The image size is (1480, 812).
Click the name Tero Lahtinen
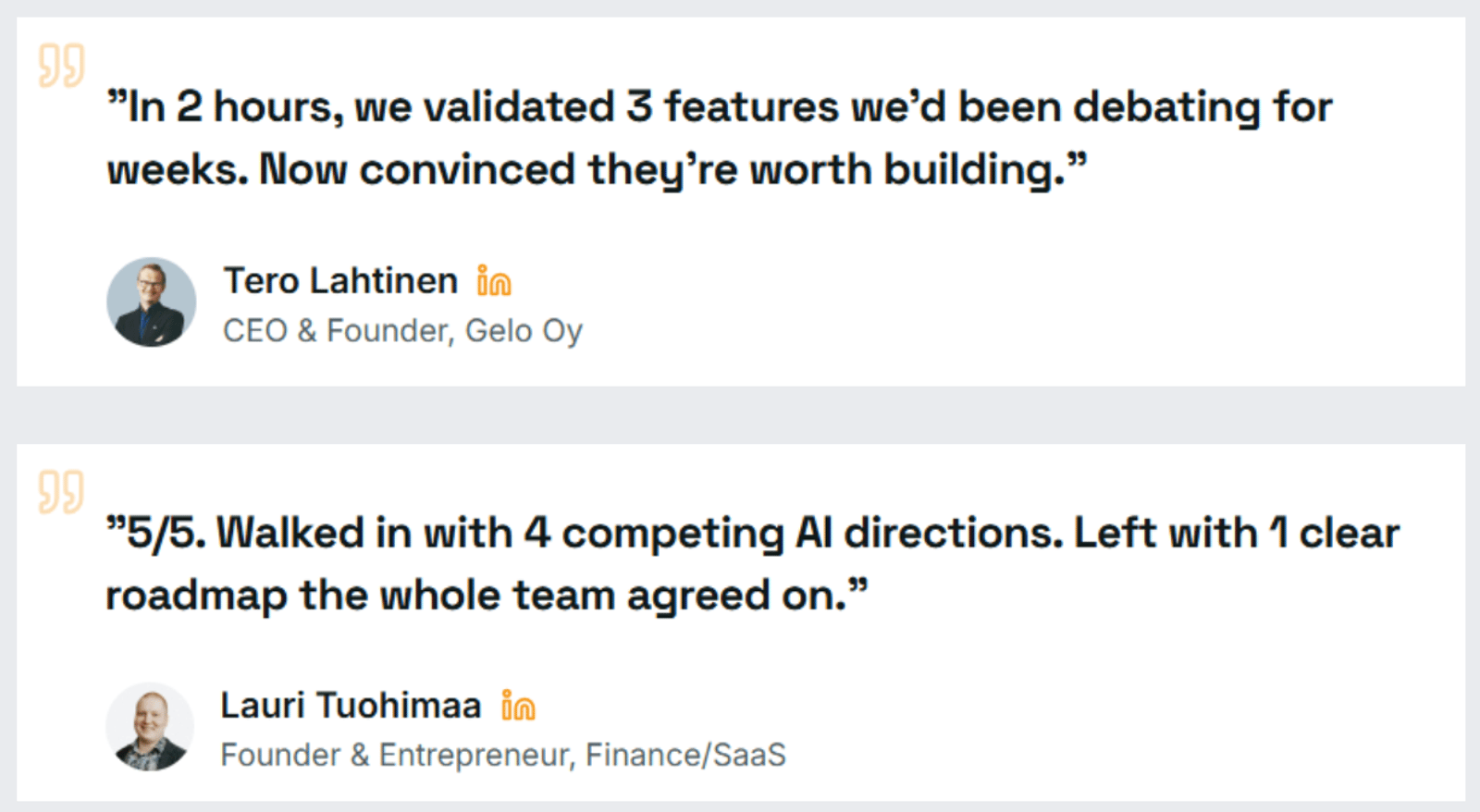pyautogui.click(x=340, y=280)
